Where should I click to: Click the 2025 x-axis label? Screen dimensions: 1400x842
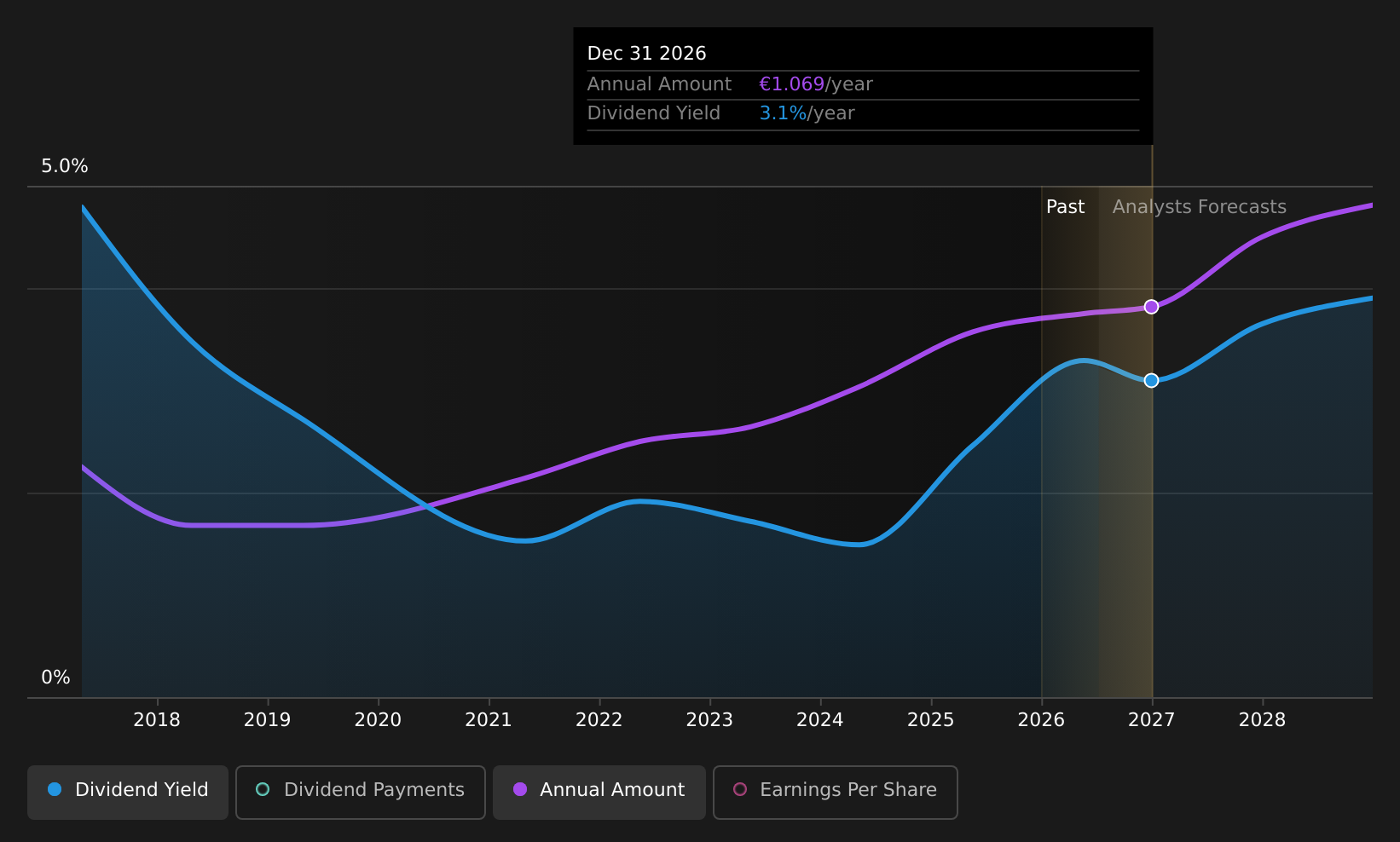pos(931,720)
